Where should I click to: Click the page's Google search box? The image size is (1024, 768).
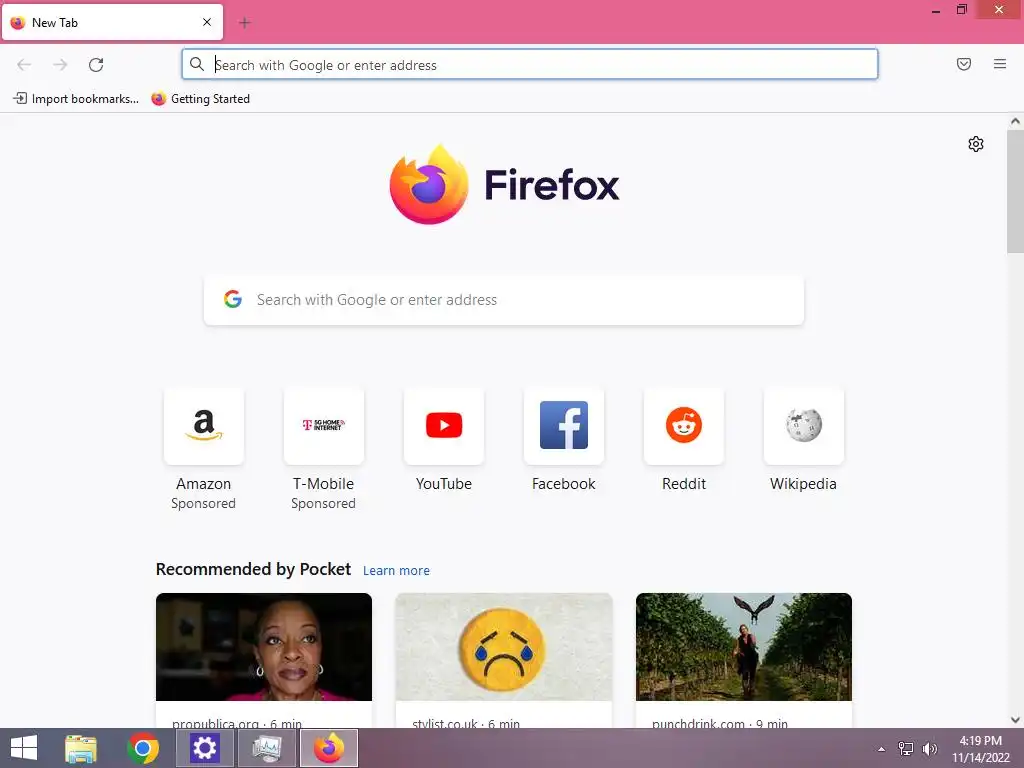click(x=504, y=300)
